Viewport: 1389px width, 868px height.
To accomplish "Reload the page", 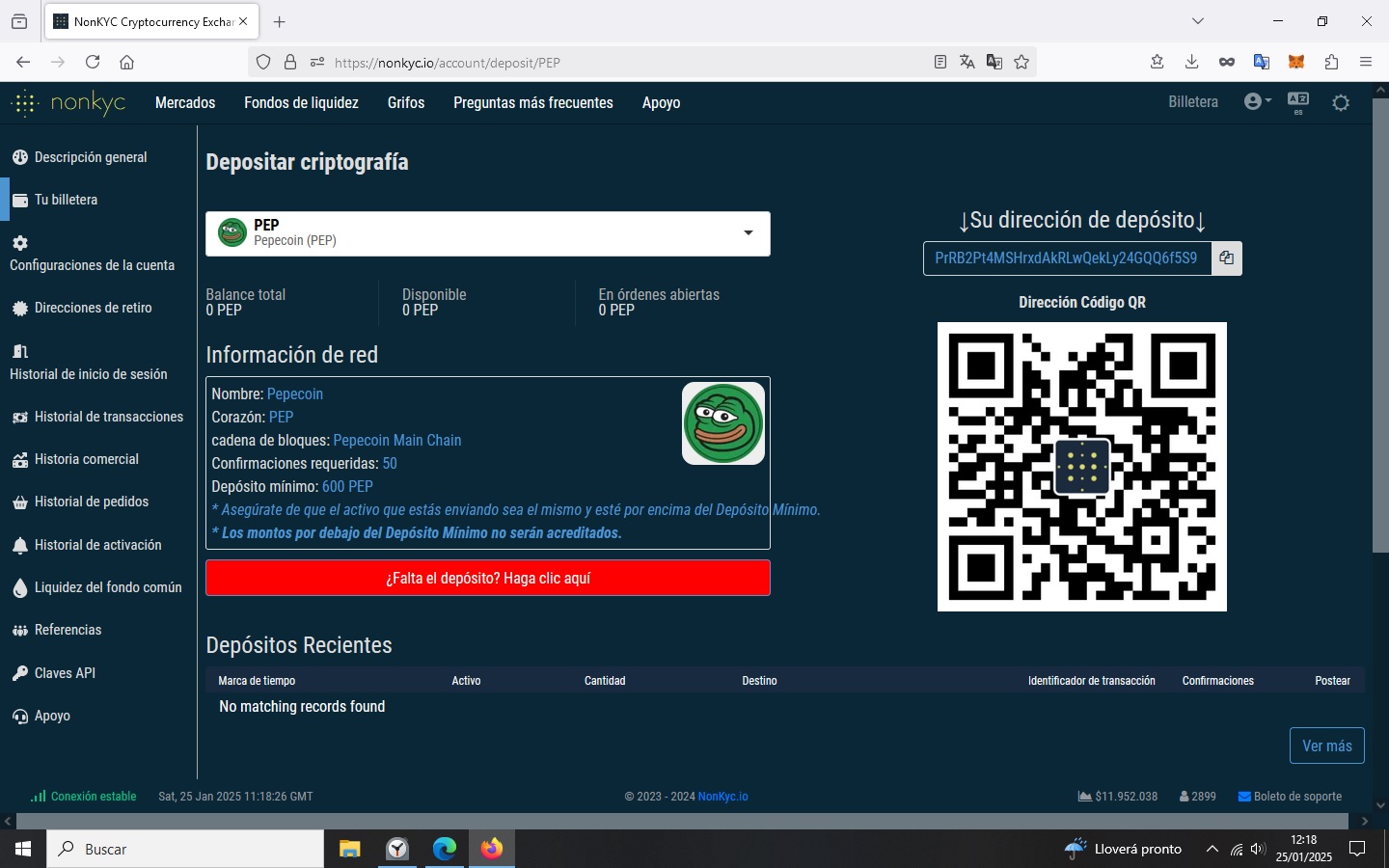I will (x=93, y=62).
